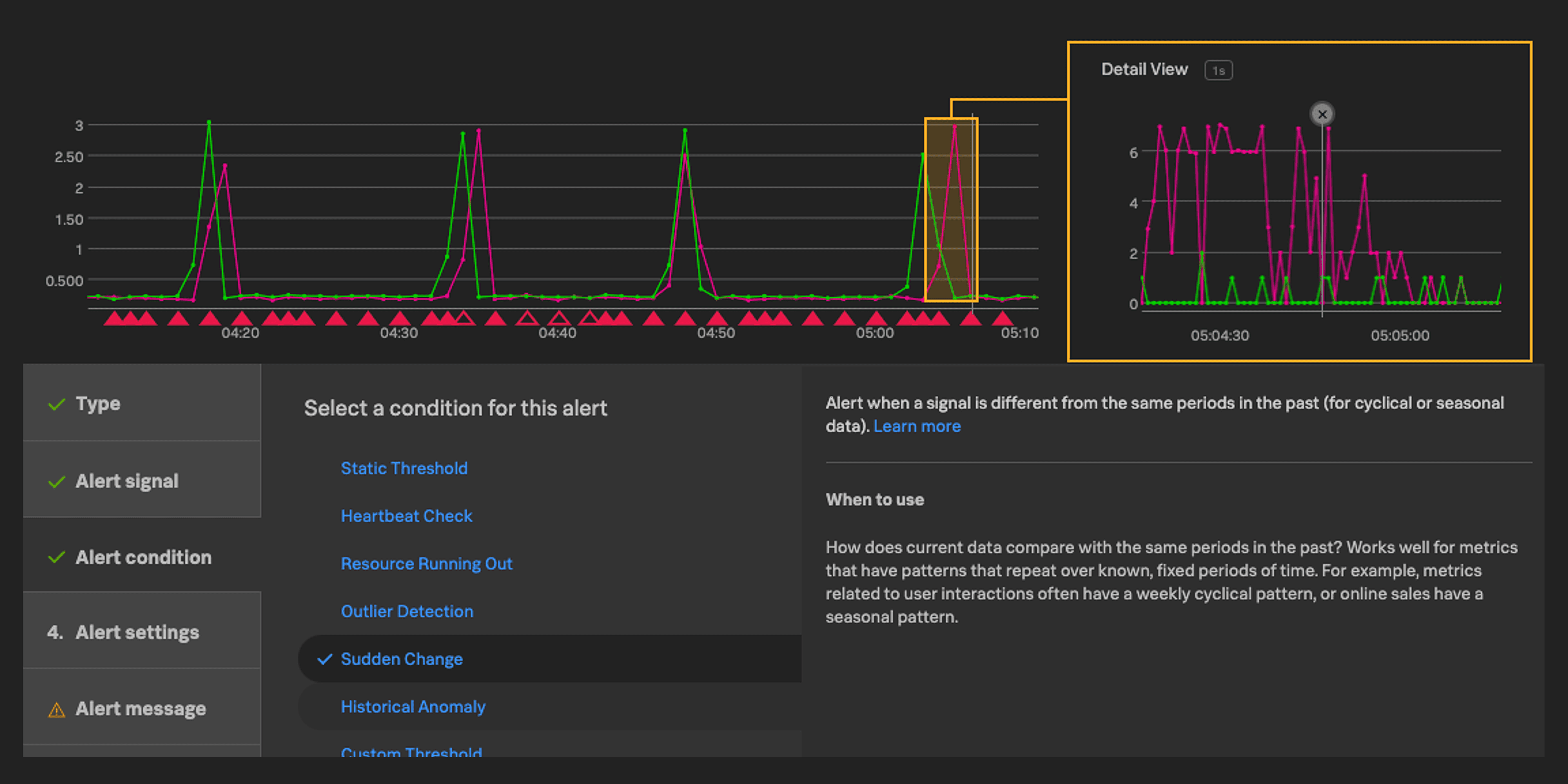Click the warning icon beside Alert message
Image resolution: width=1568 pixels, height=784 pixels.
click(57, 710)
